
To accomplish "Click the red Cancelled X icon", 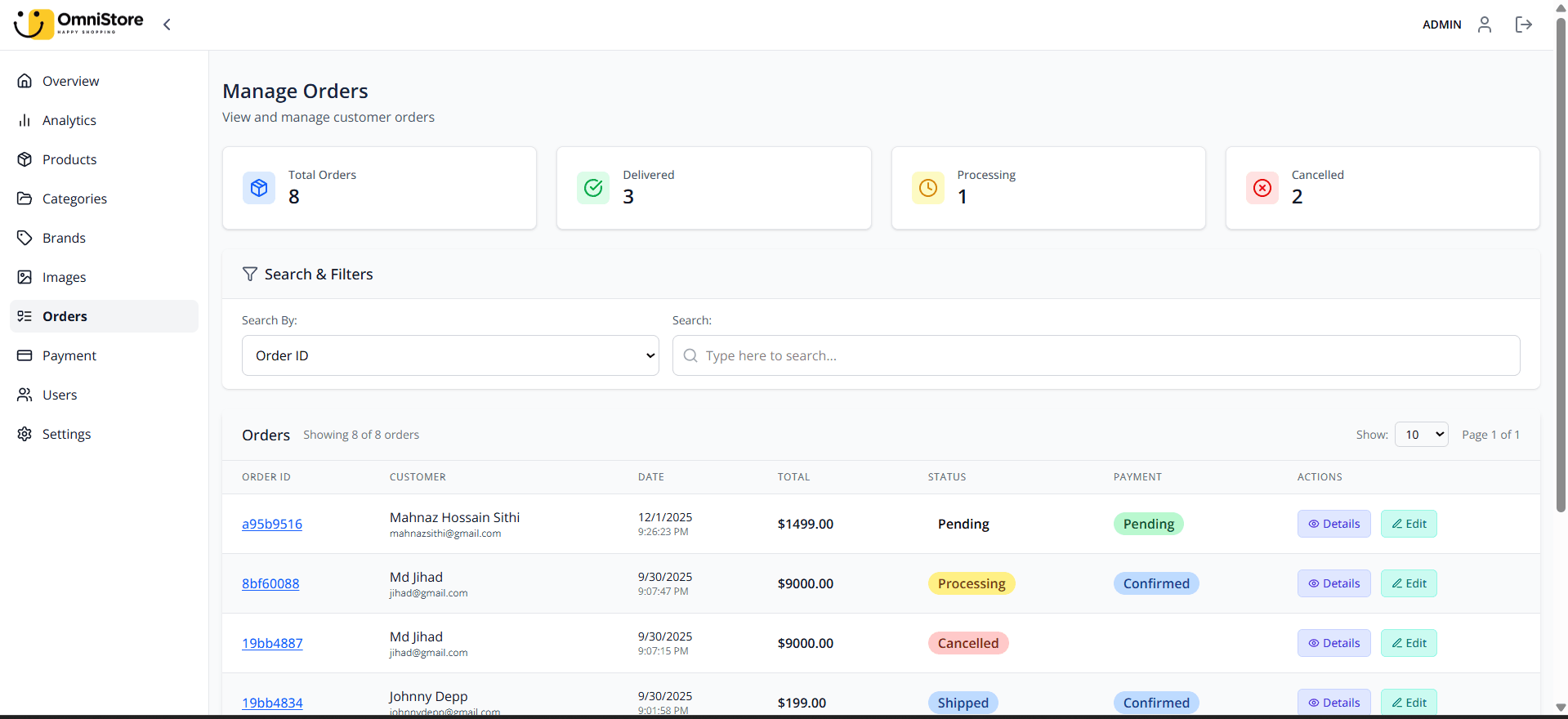I will 1262,188.
